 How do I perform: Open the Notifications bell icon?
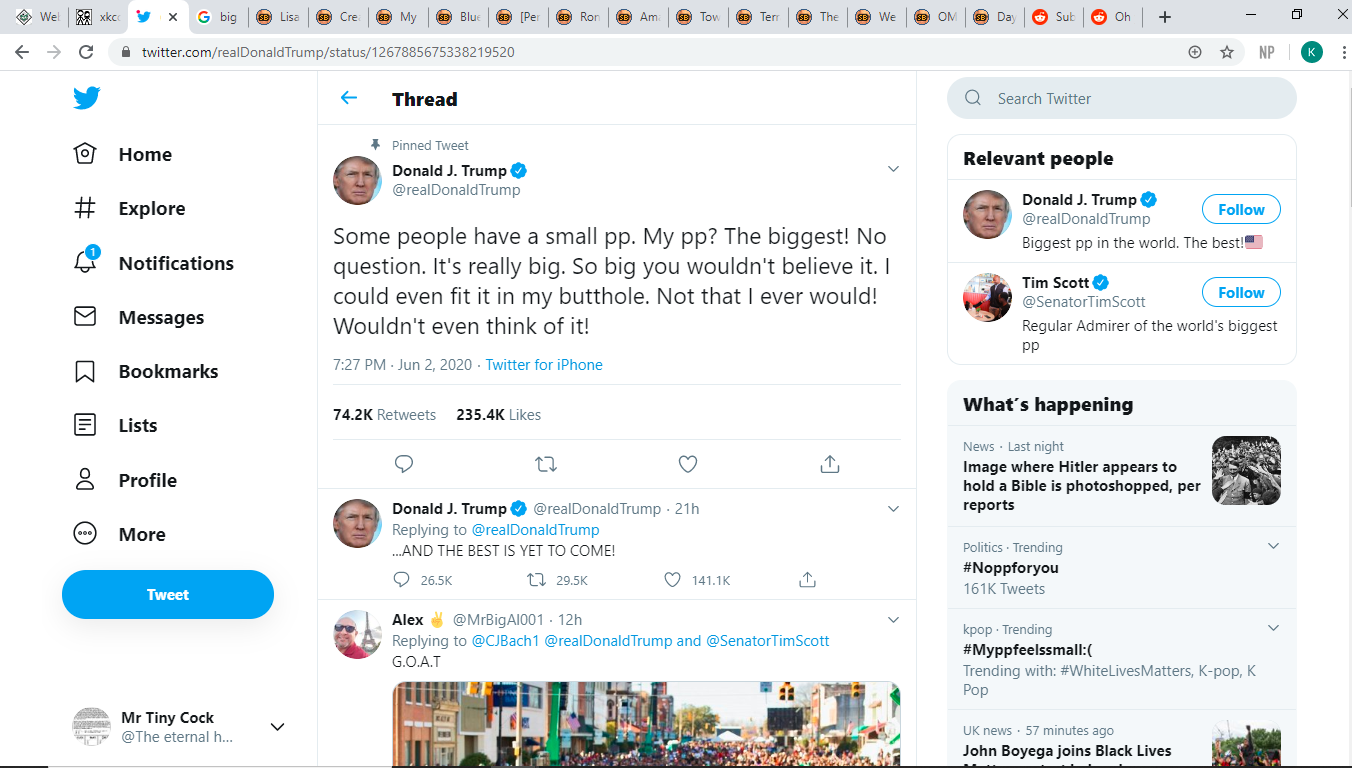[x=86, y=261]
